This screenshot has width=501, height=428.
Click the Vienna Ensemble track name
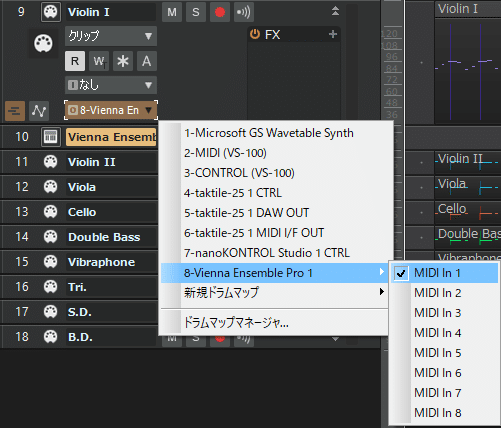pos(111,137)
